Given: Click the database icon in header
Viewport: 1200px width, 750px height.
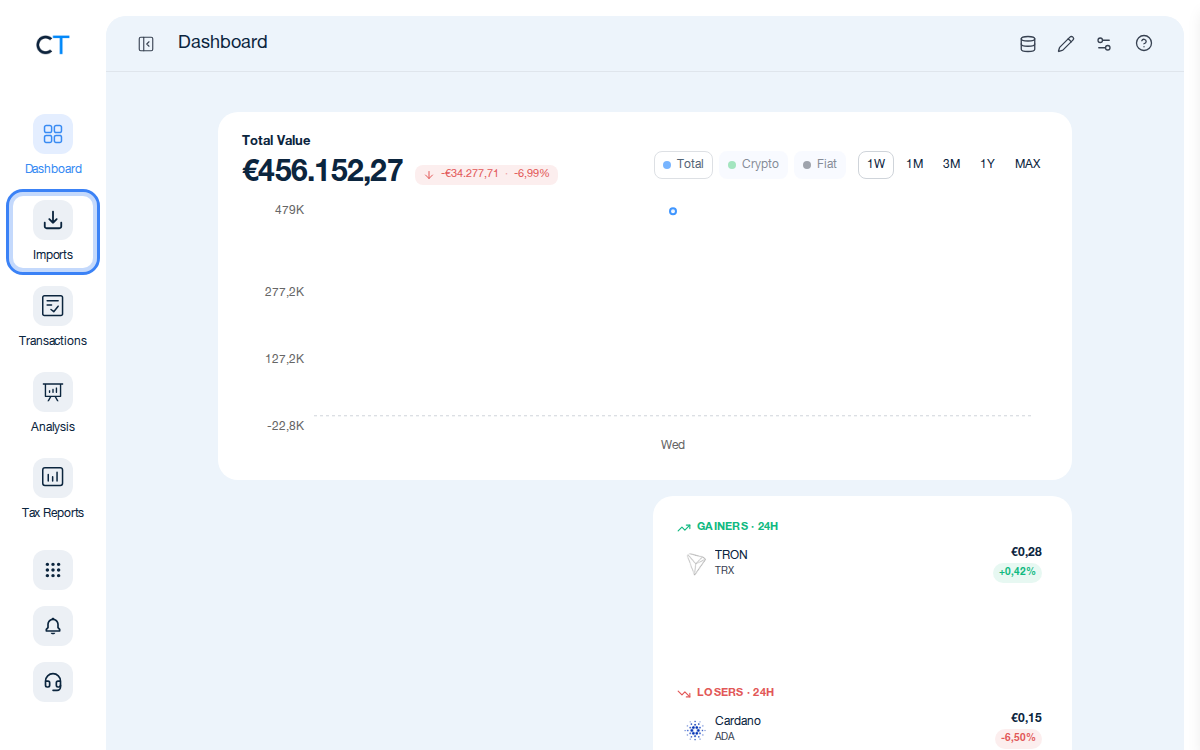Looking at the screenshot, I should tap(1028, 44).
